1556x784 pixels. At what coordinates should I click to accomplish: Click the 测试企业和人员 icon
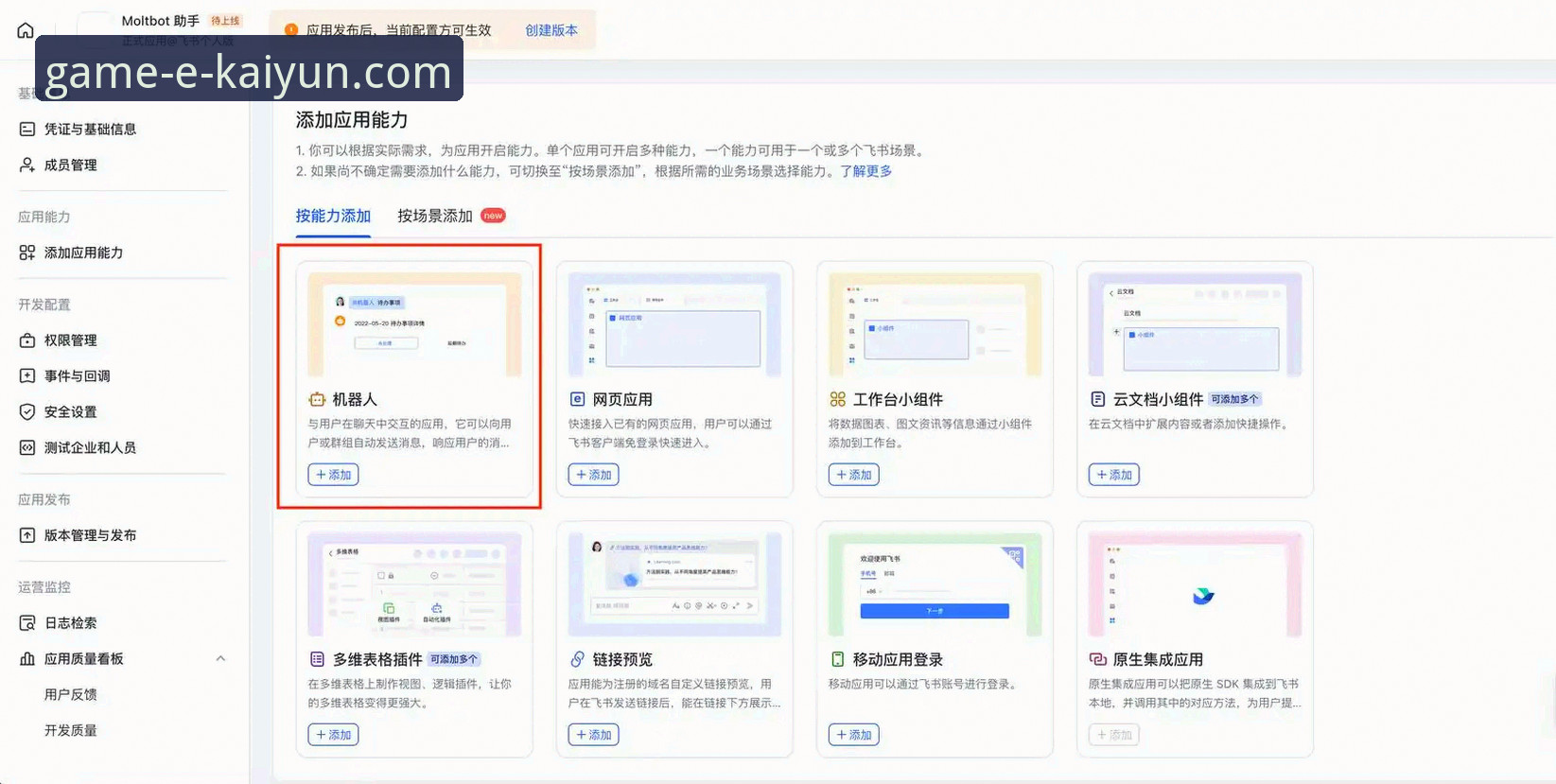(x=27, y=447)
